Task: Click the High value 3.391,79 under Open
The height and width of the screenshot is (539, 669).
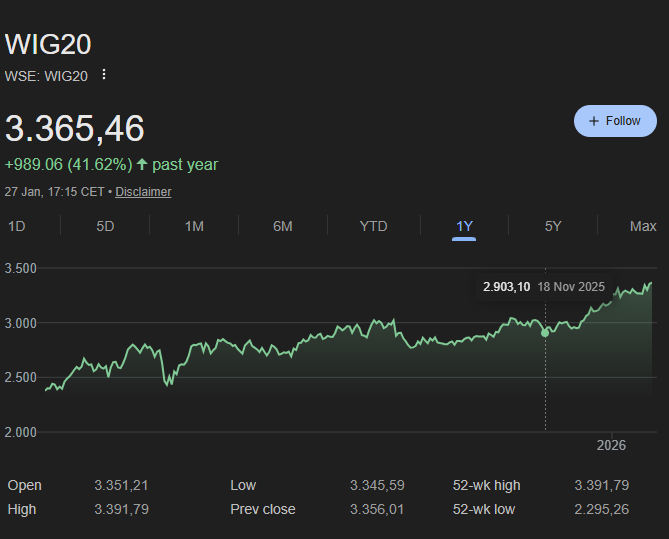Action: (x=121, y=510)
